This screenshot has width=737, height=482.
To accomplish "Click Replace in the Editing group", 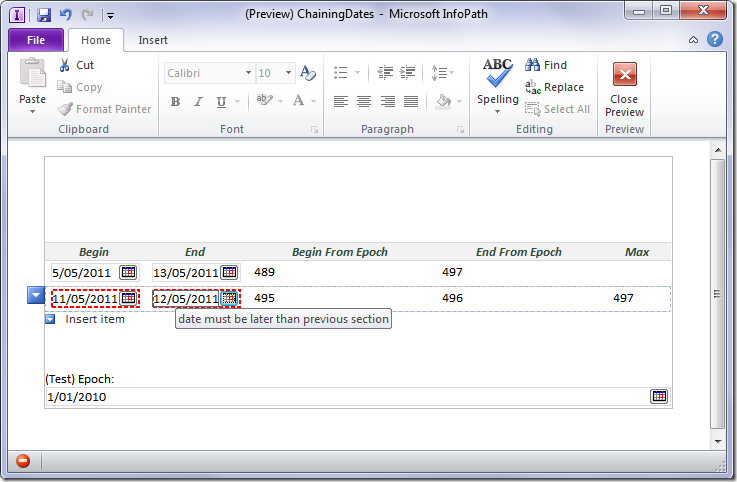I will [555, 87].
